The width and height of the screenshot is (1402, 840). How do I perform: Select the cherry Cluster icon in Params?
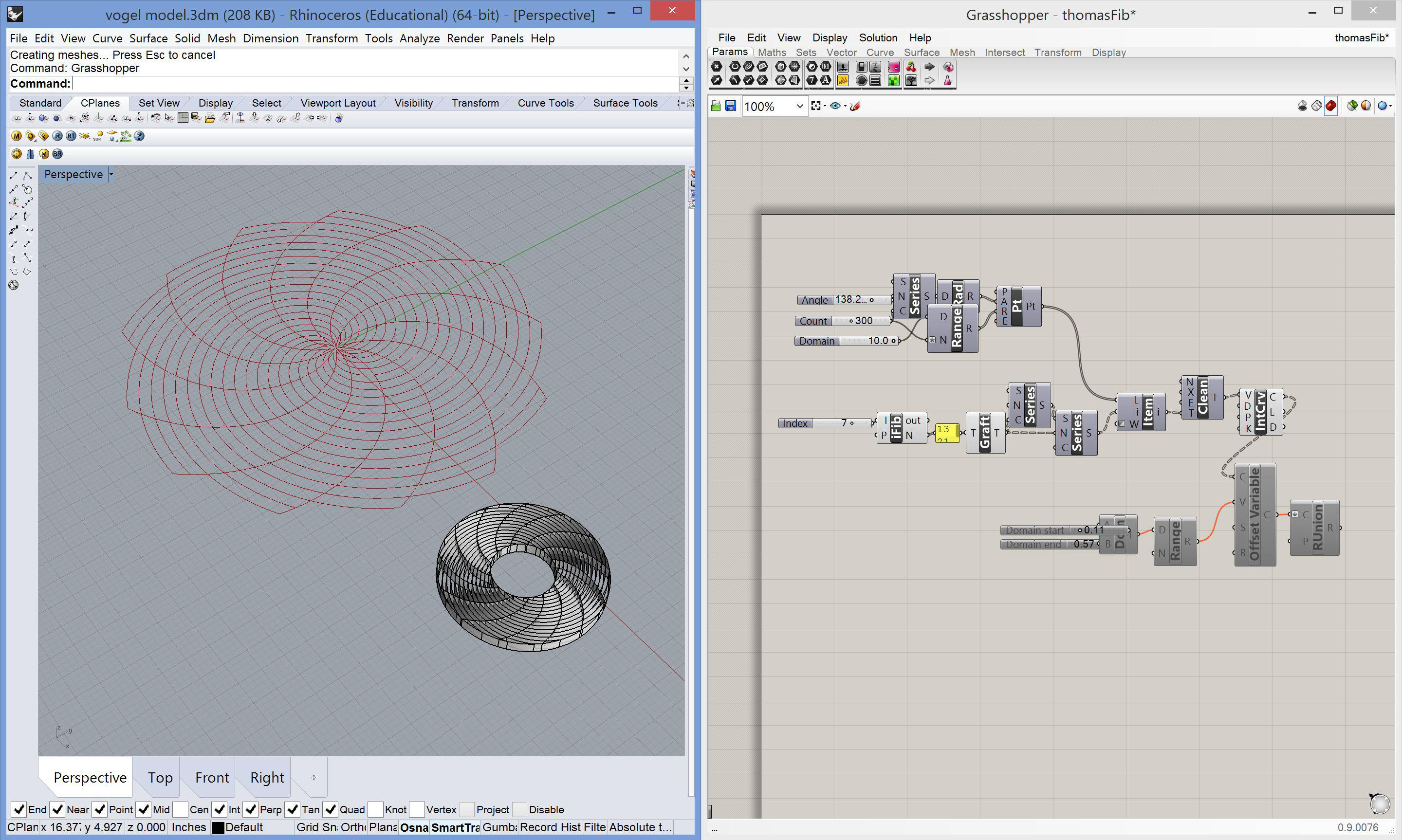[911, 67]
